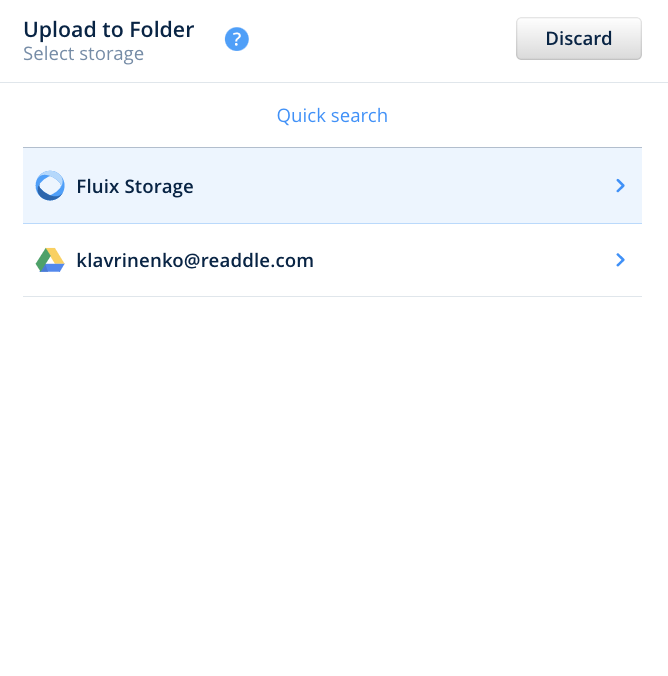Activate the Quick search field text
This screenshot has width=668, height=676.
[332, 116]
